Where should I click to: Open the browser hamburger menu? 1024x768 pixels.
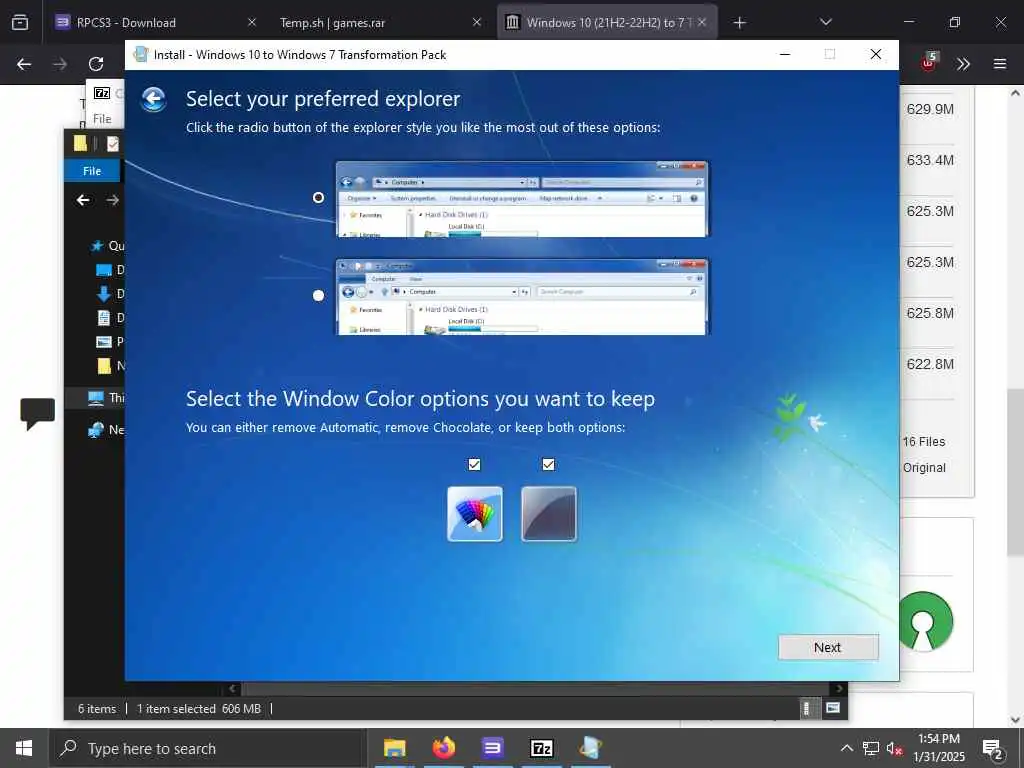point(1000,64)
